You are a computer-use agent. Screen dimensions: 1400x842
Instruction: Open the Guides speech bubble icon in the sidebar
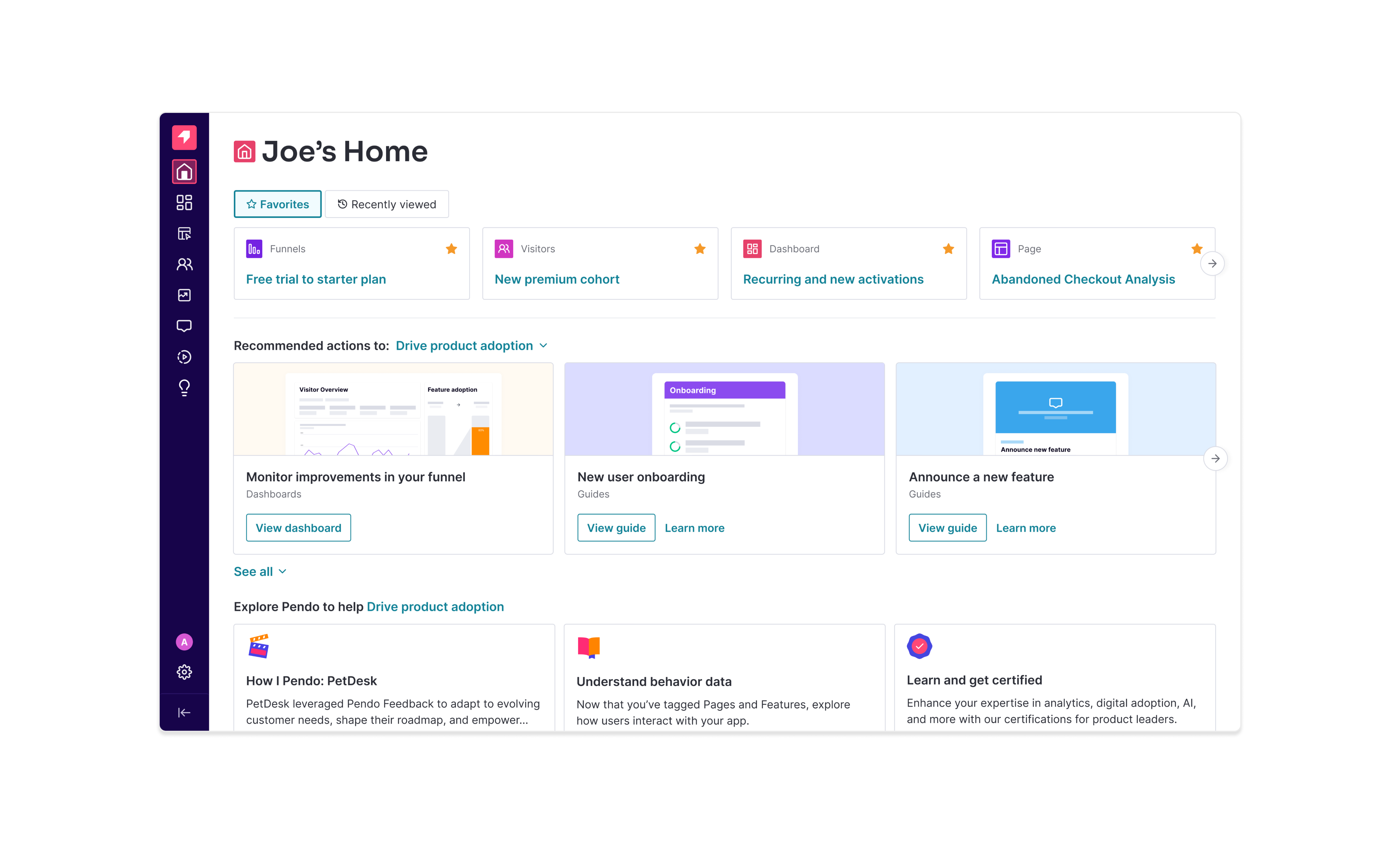pos(184,326)
